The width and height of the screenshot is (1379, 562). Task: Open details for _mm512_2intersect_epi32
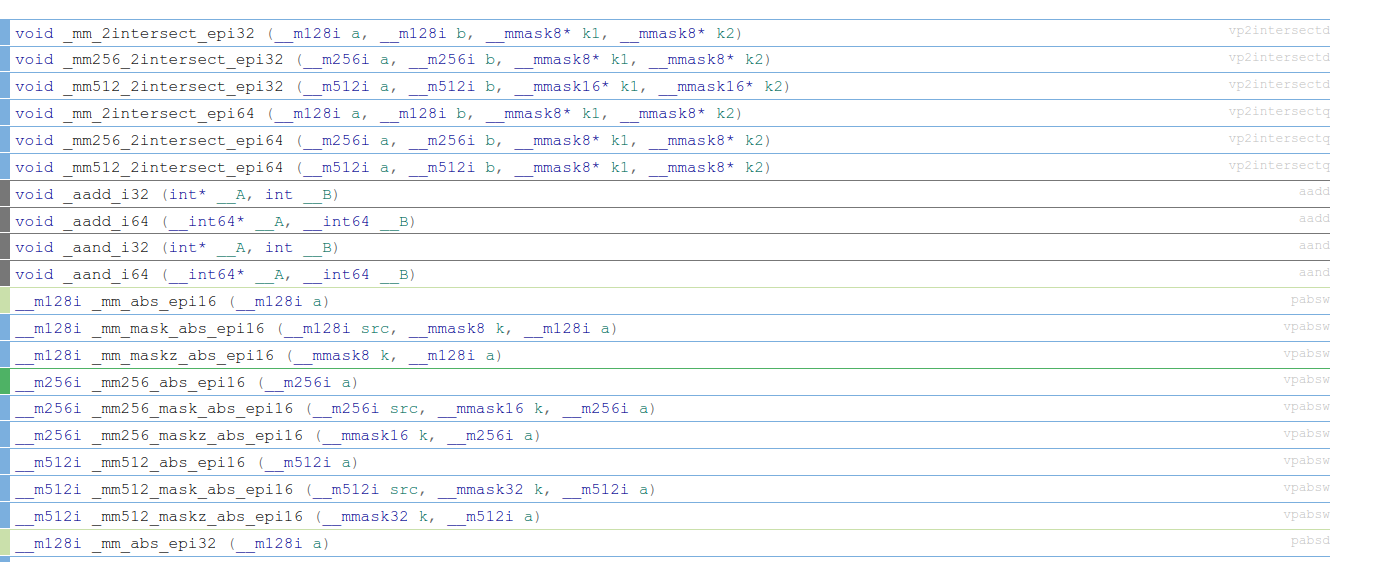coord(665,87)
